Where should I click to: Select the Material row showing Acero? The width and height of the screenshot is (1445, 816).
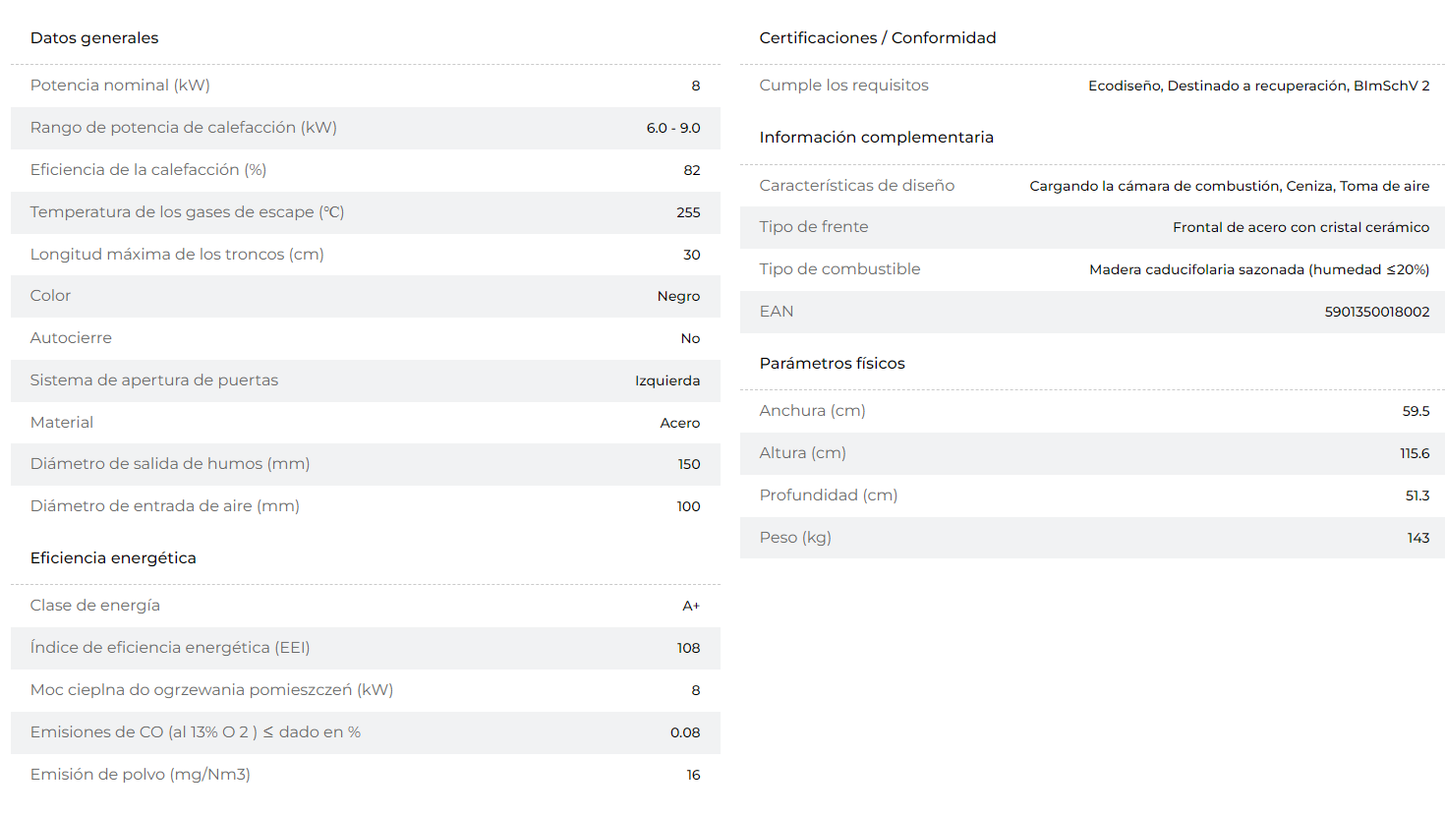point(365,422)
